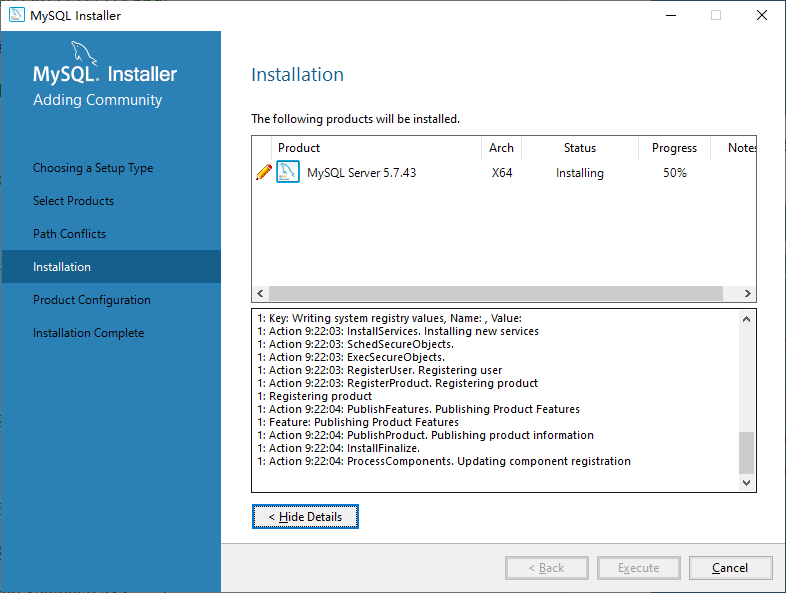Image resolution: width=786 pixels, height=593 pixels.
Task: Select Choosing a Setup Type step
Action: (93, 168)
